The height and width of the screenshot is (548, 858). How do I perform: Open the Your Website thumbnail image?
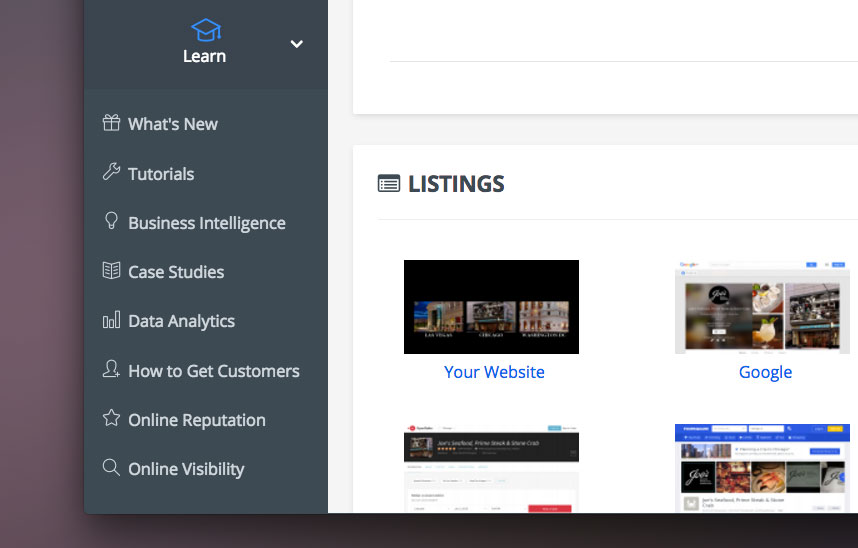(491, 307)
